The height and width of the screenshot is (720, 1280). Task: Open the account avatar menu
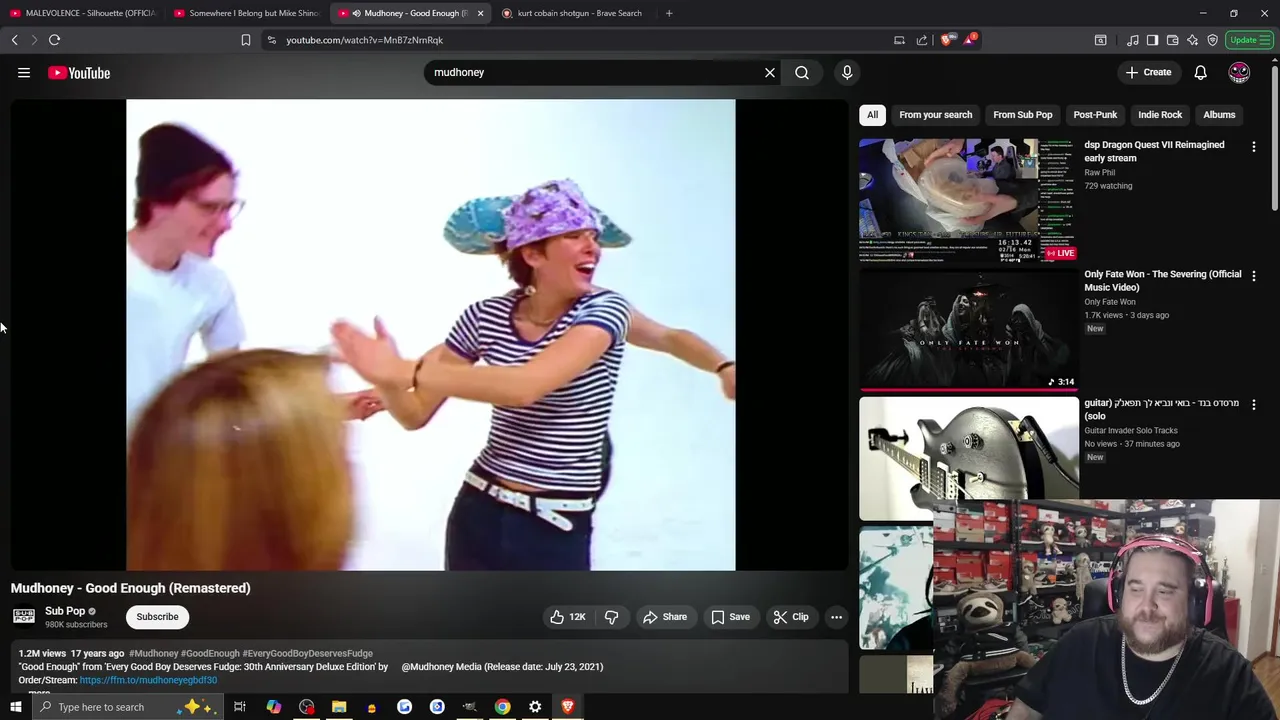click(1239, 72)
